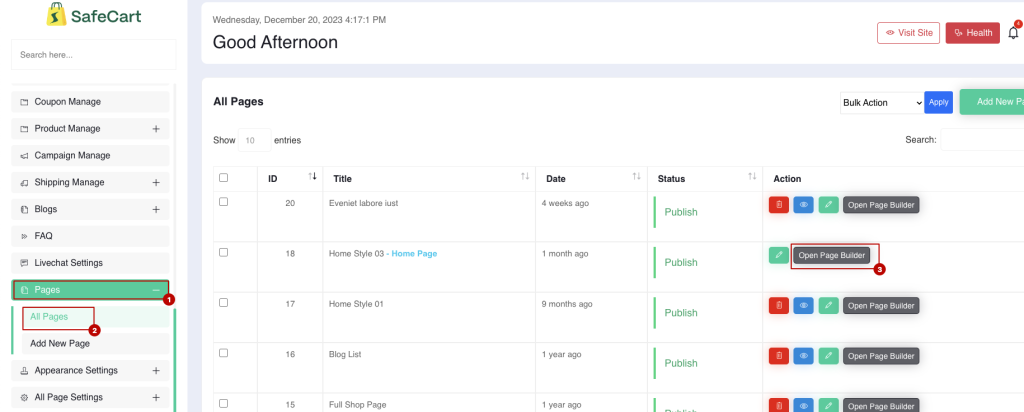This screenshot has width=1024, height=412.
Task: Click the All Page Settings gear icon
Action: [x=24, y=398]
